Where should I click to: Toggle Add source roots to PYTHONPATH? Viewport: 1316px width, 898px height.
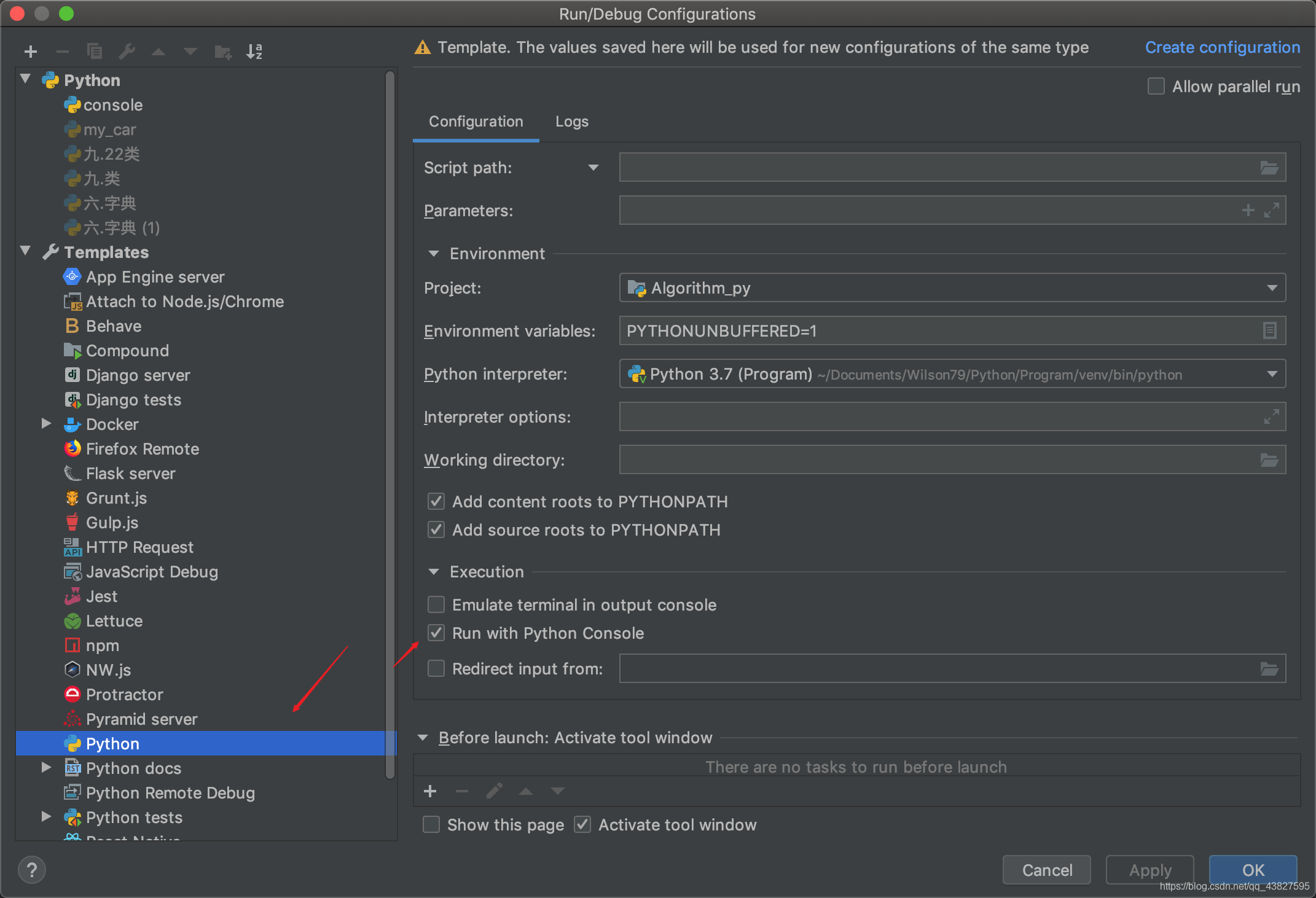point(436,530)
